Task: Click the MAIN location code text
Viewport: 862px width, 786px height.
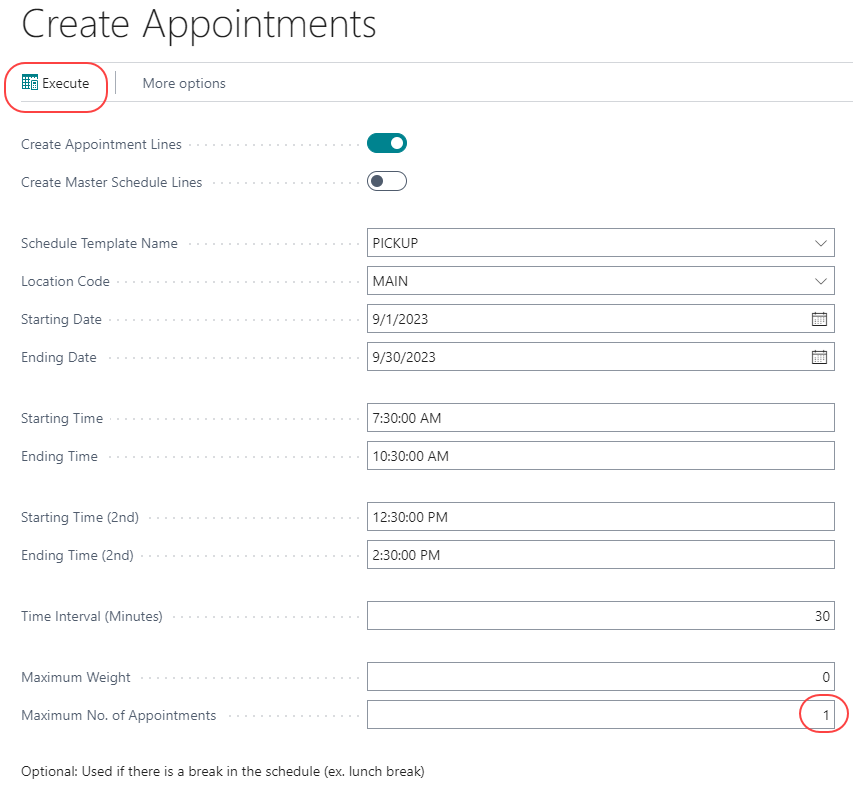Action: click(x=390, y=281)
